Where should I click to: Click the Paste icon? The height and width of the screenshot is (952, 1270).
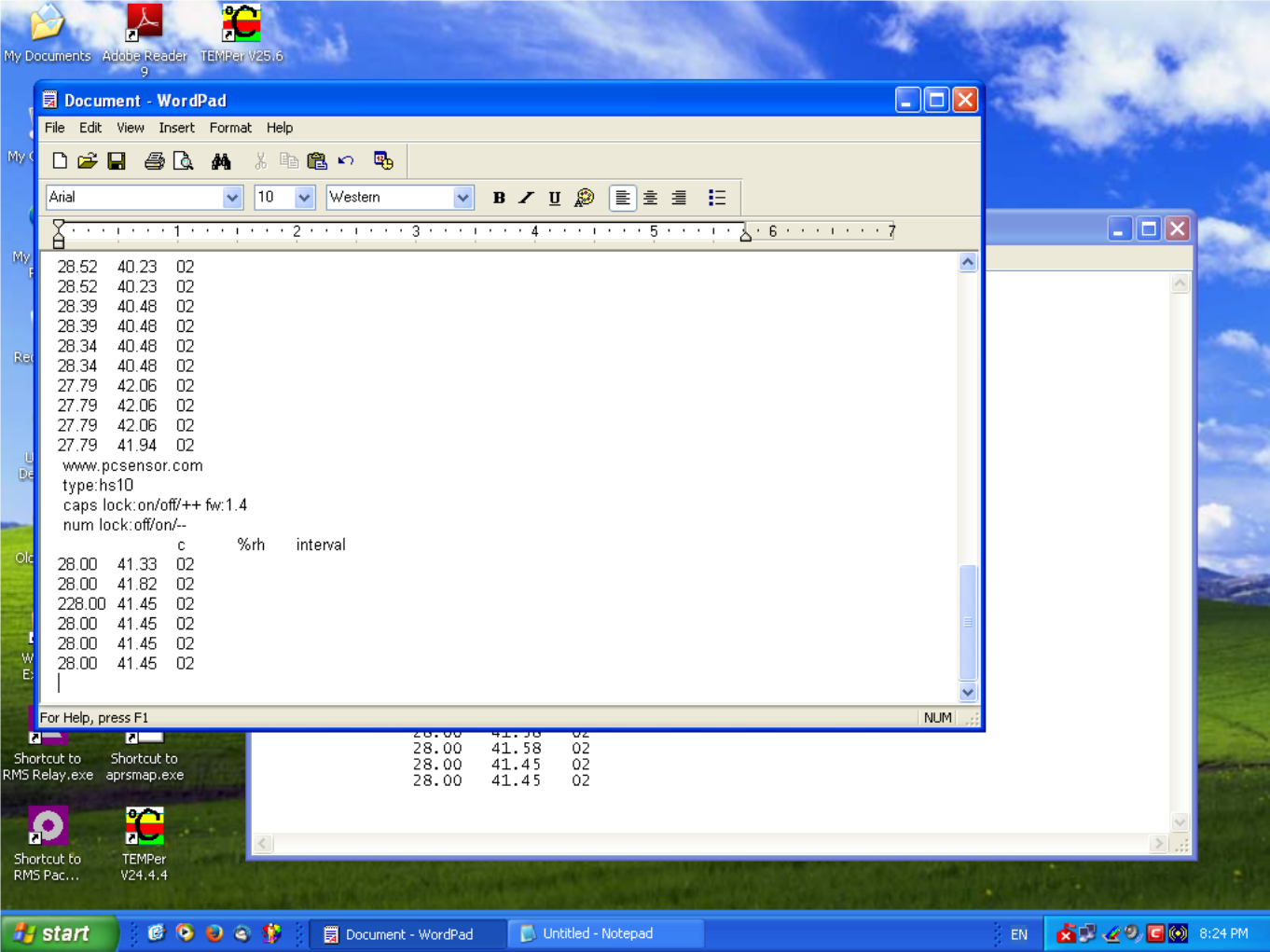click(318, 160)
